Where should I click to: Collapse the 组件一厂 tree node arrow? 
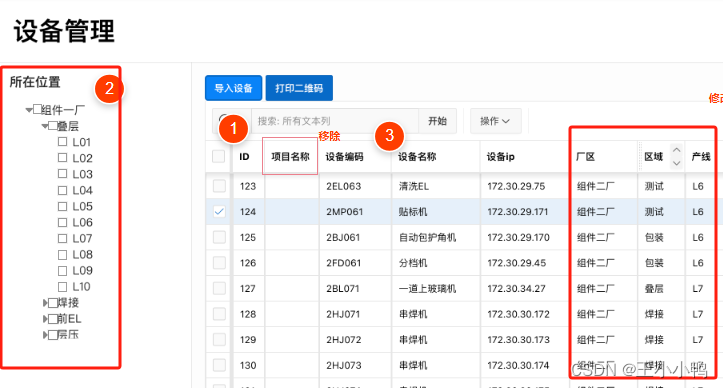[x=29, y=110]
